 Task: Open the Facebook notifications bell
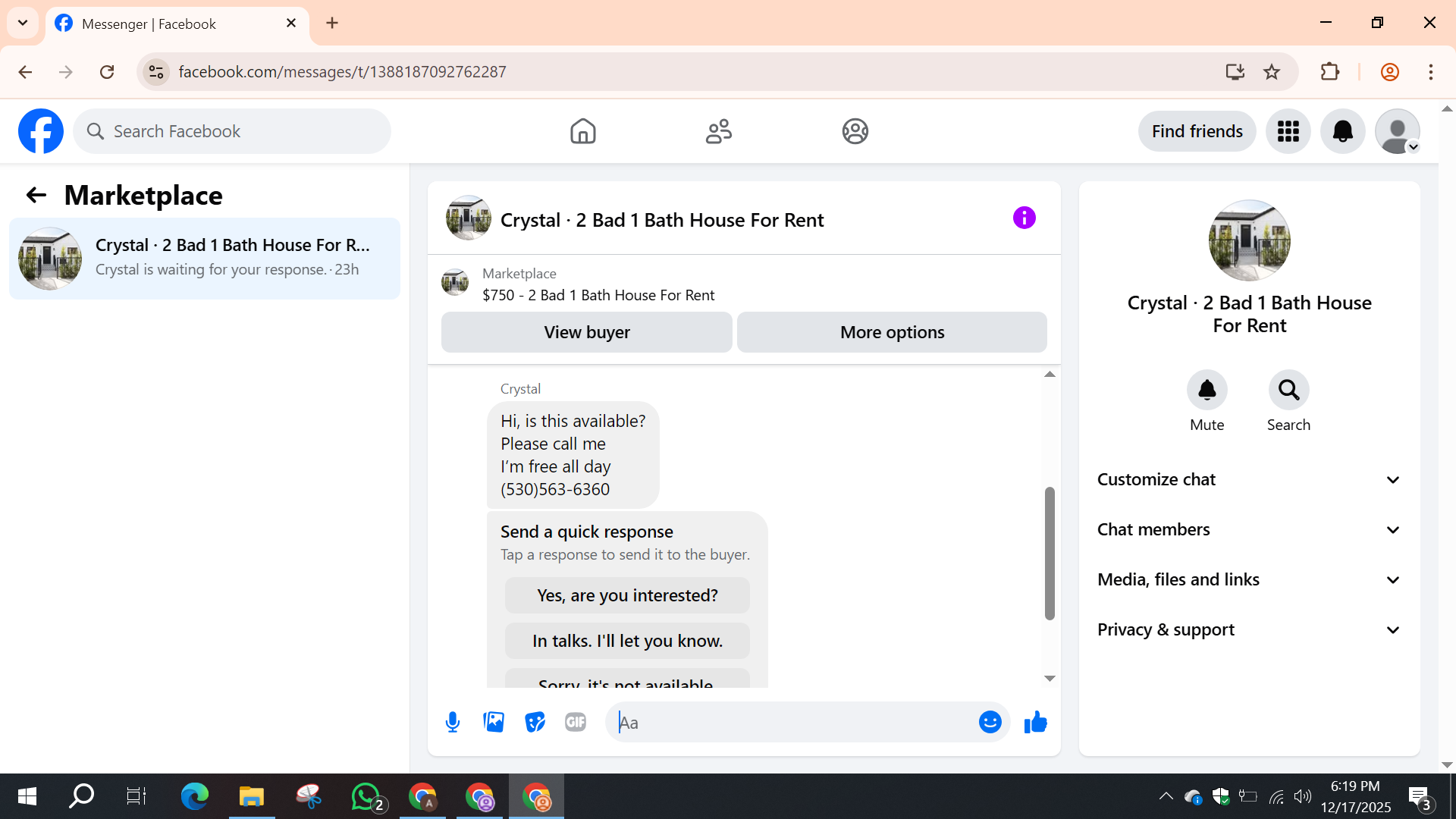pyautogui.click(x=1342, y=131)
